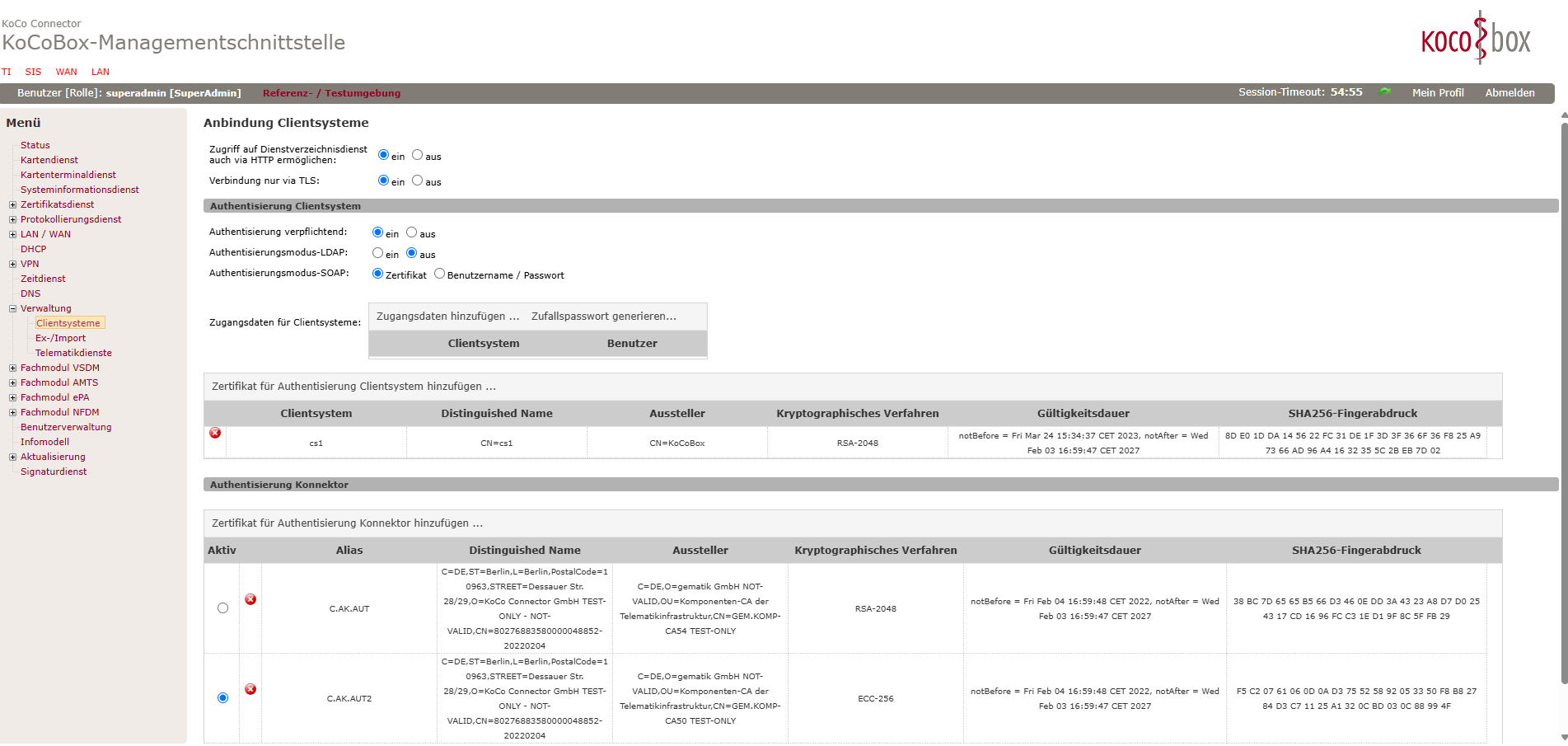Select the ECC-256 cell for C.AK.AUT2
The width and height of the screenshot is (1568, 746).
point(876,699)
